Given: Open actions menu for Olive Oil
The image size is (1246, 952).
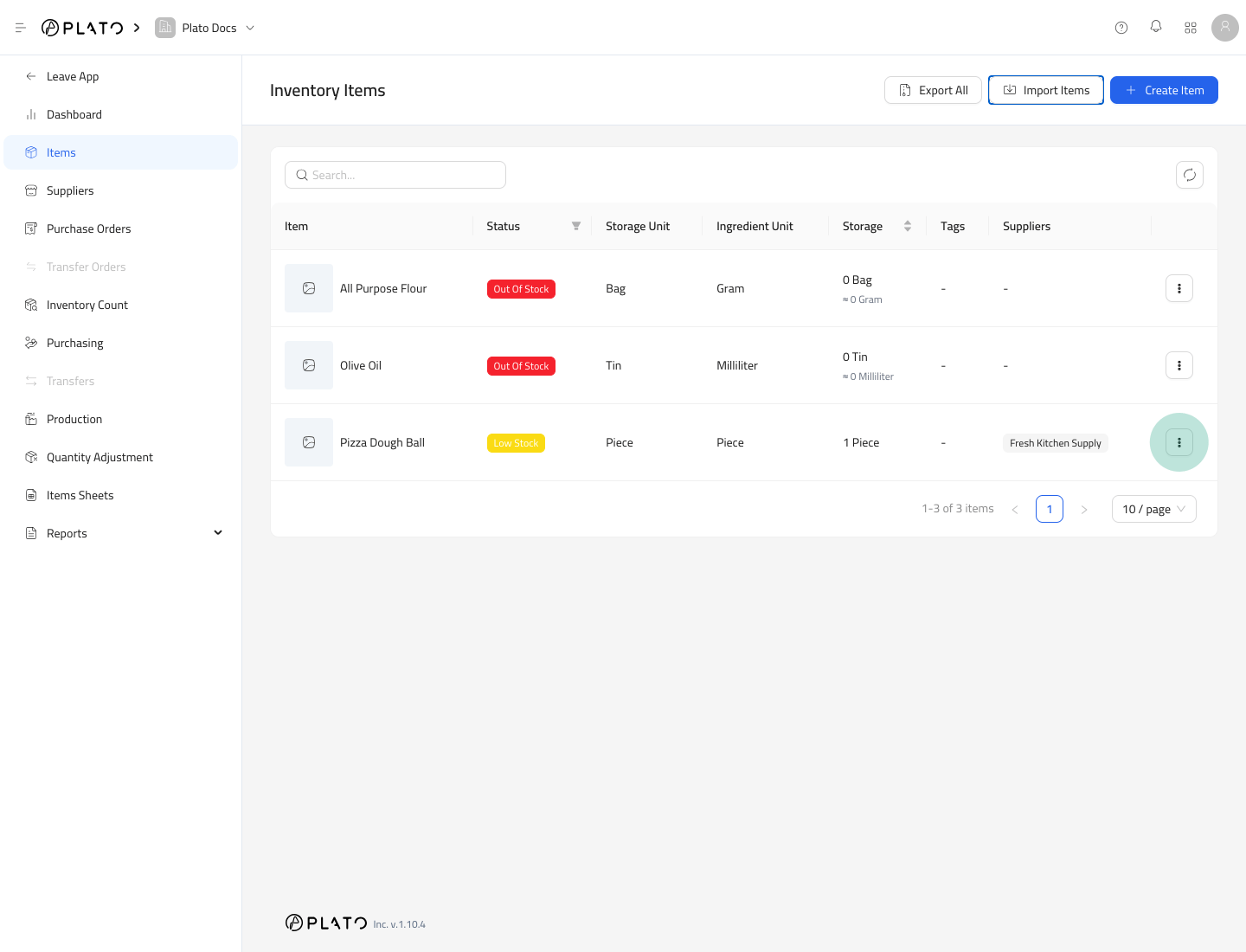Looking at the screenshot, I should coord(1179,365).
